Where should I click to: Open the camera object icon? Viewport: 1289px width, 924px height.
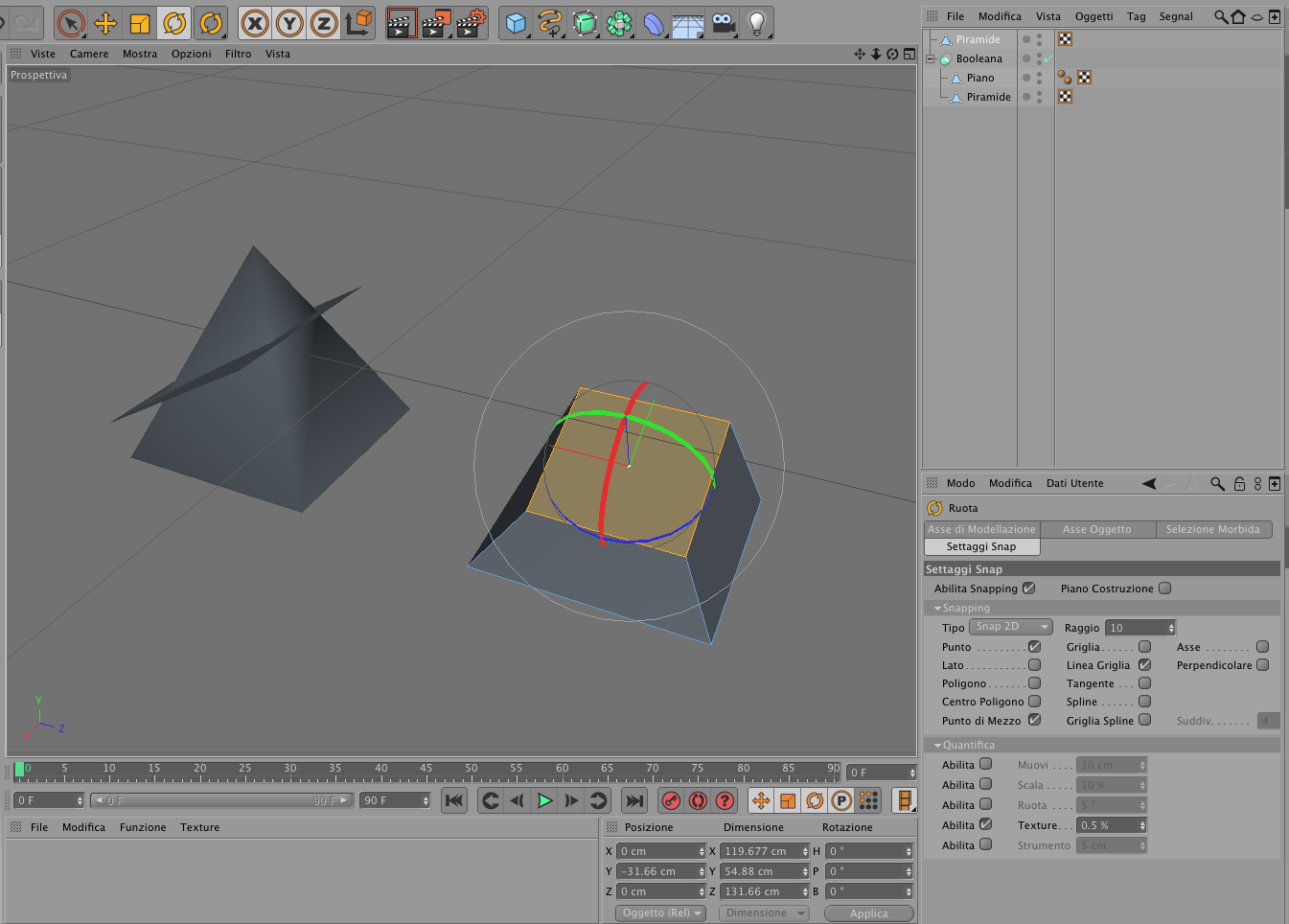click(x=724, y=23)
